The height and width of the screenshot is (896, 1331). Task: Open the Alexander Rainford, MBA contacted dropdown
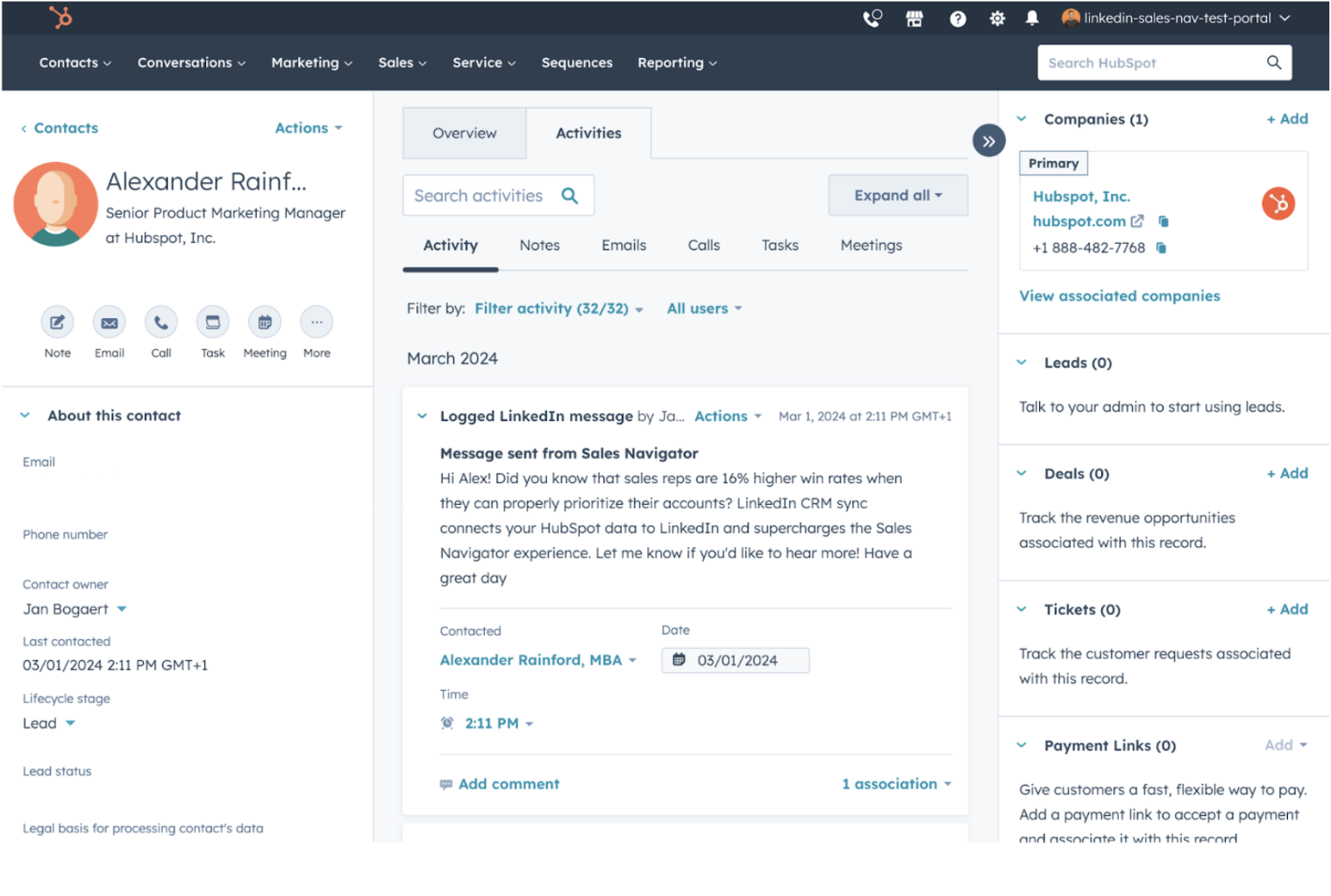tap(537, 660)
